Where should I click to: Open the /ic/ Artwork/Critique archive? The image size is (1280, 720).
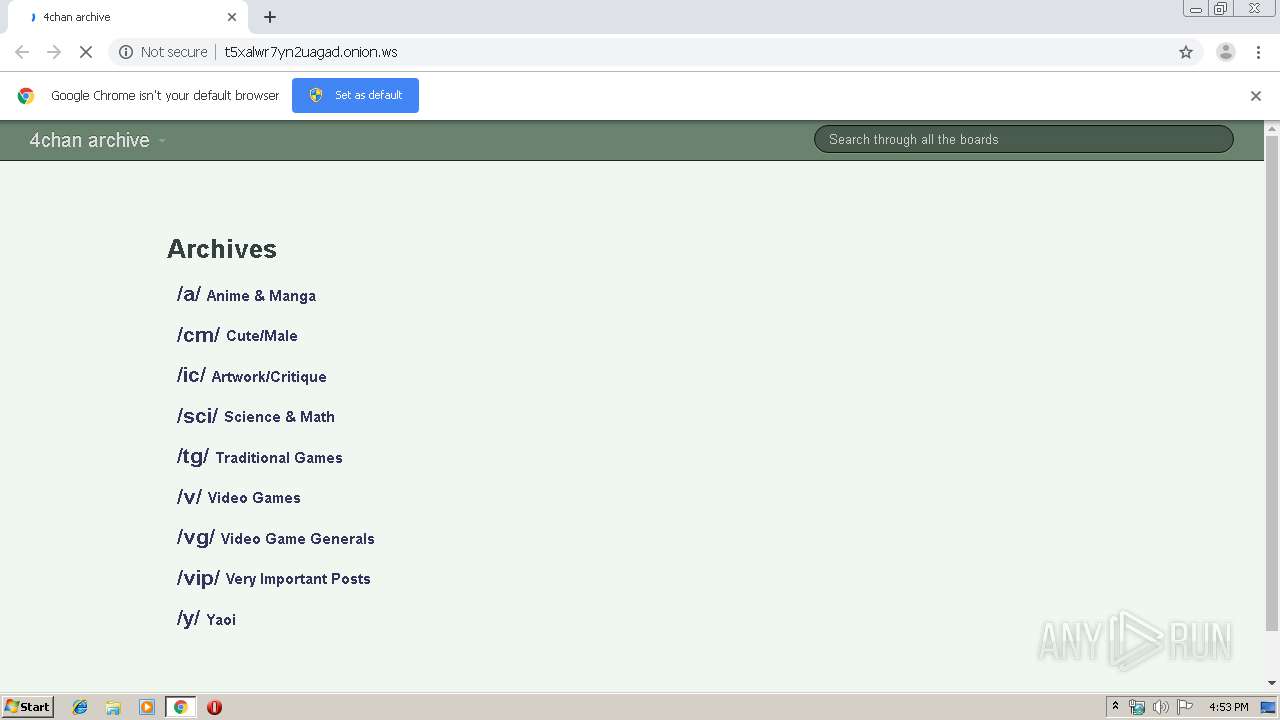[x=251, y=376]
